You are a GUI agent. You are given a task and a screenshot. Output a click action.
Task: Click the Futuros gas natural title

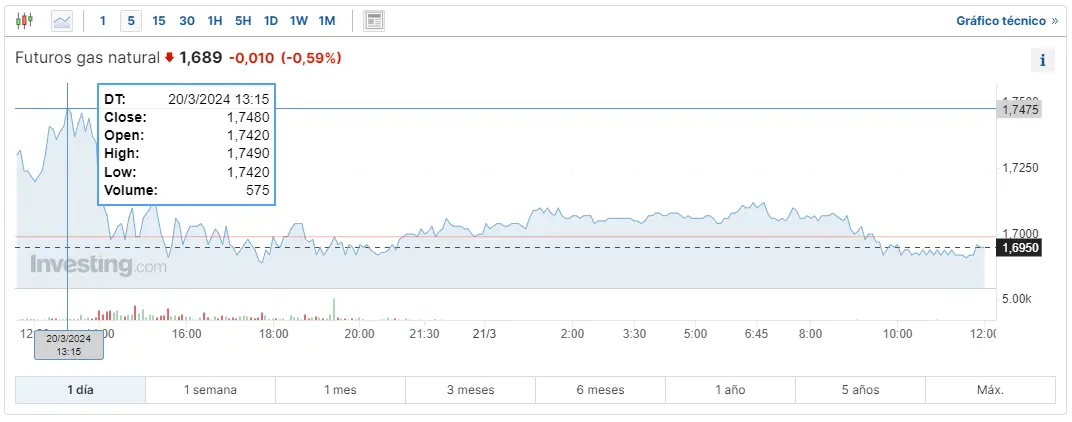click(87, 58)
